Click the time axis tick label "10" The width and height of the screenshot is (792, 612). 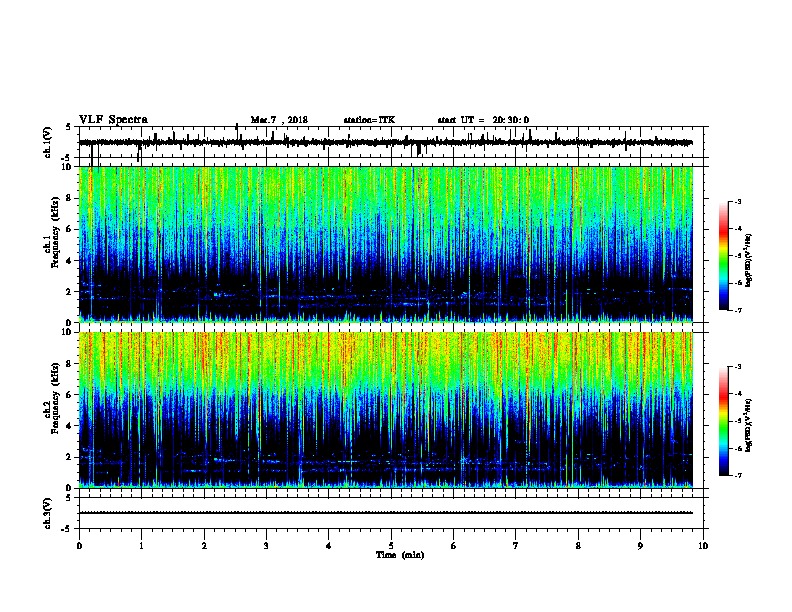(x=703, y=546)
